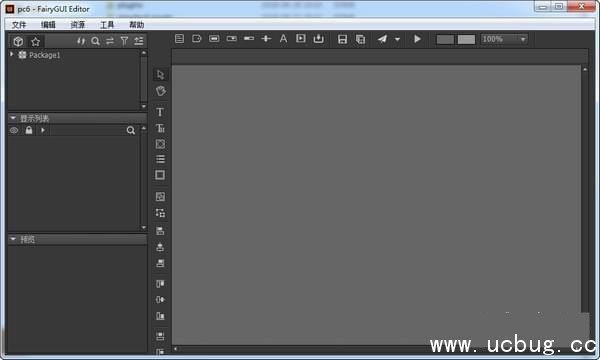
Task: Click library panel scrollbar down arrow
Action: click(144, 106)
